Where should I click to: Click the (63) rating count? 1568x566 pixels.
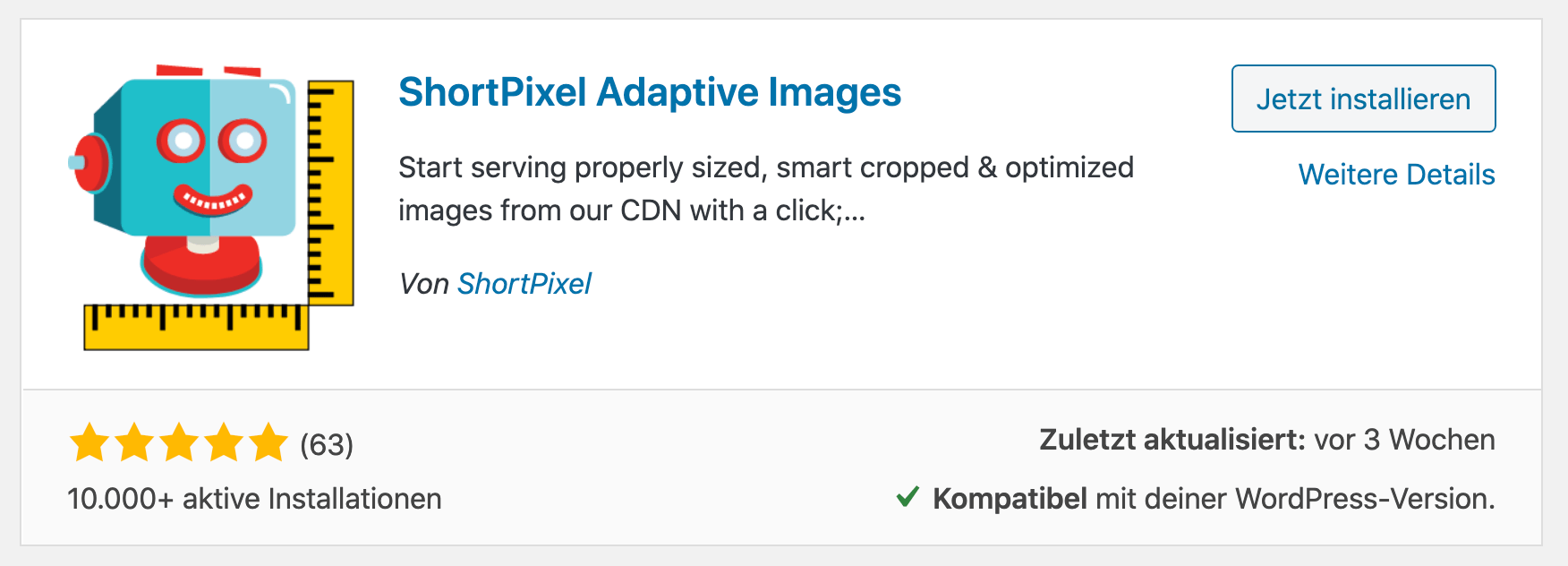pyautogui.click(x=327, y=445)
